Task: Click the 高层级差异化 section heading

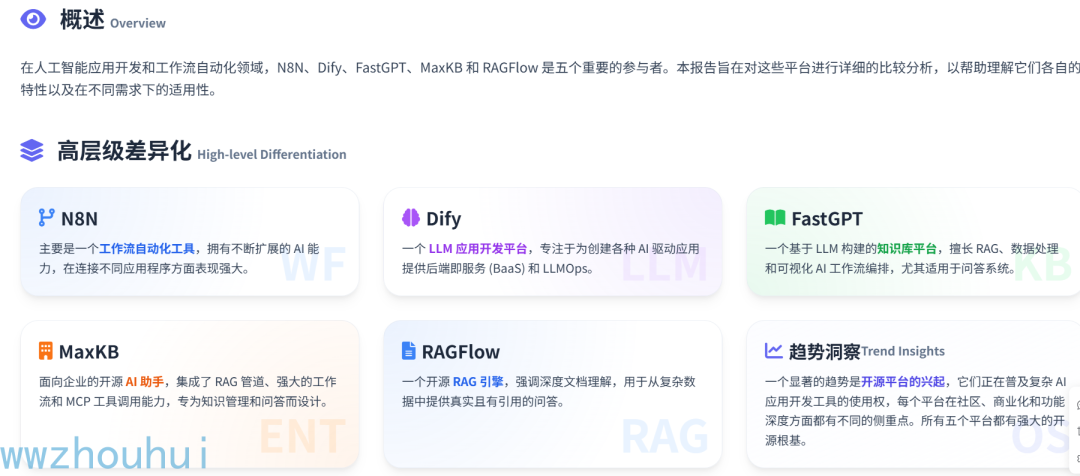Action: 124,150
